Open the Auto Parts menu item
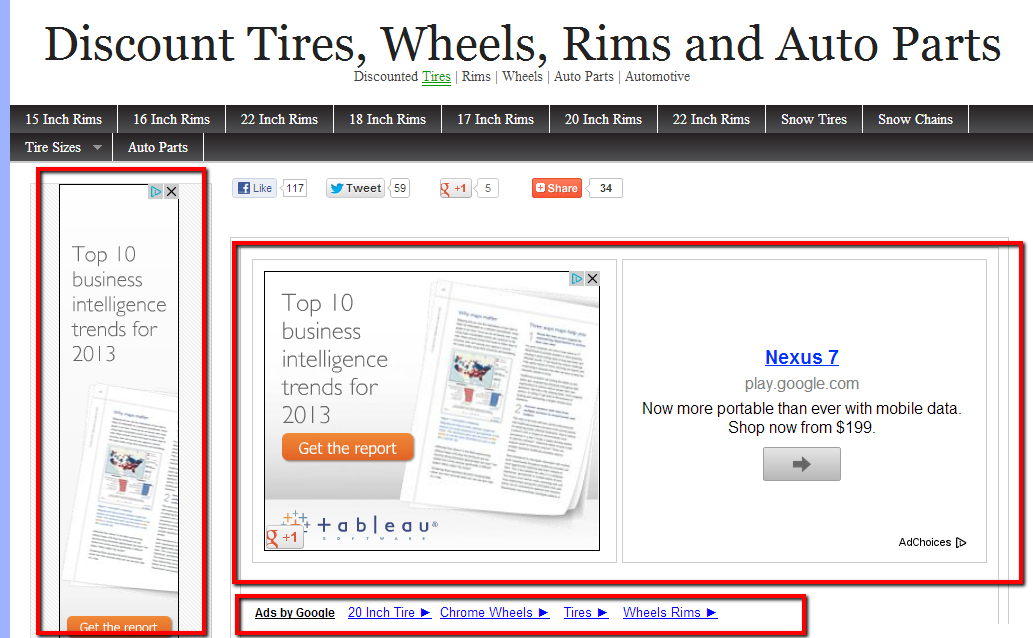This screenshot has width=1033, height=638. click(158, 147)
